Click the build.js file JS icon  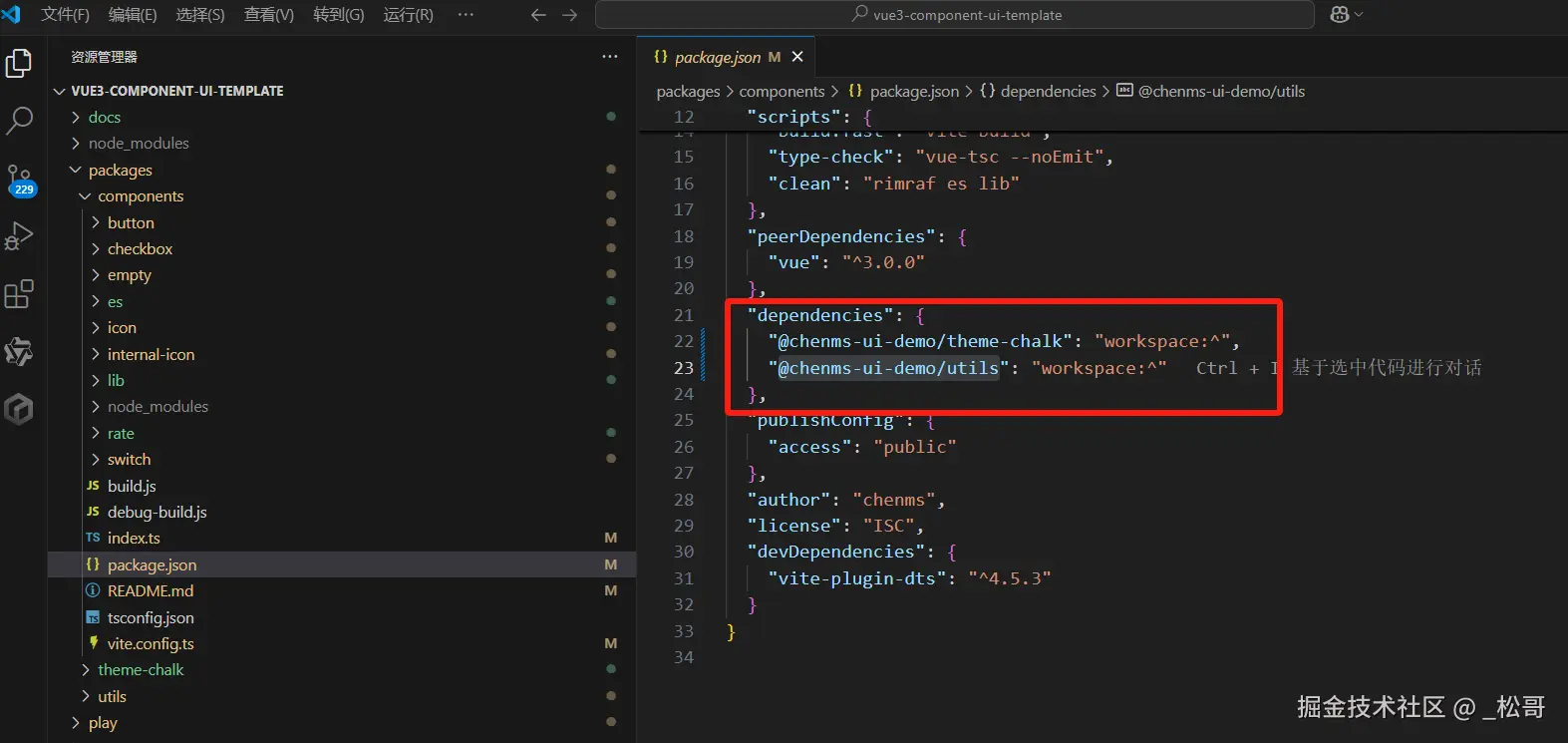93,486
